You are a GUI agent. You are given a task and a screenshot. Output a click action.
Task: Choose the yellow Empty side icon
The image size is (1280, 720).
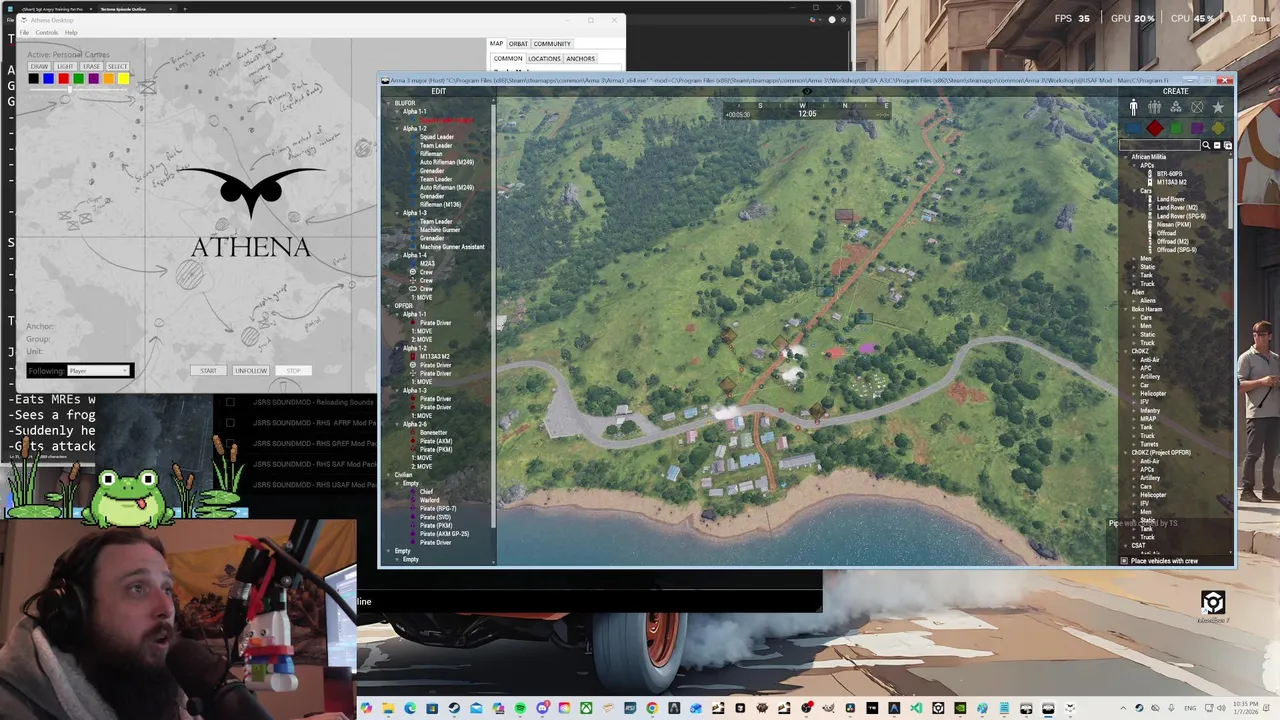pos(1218,128)
